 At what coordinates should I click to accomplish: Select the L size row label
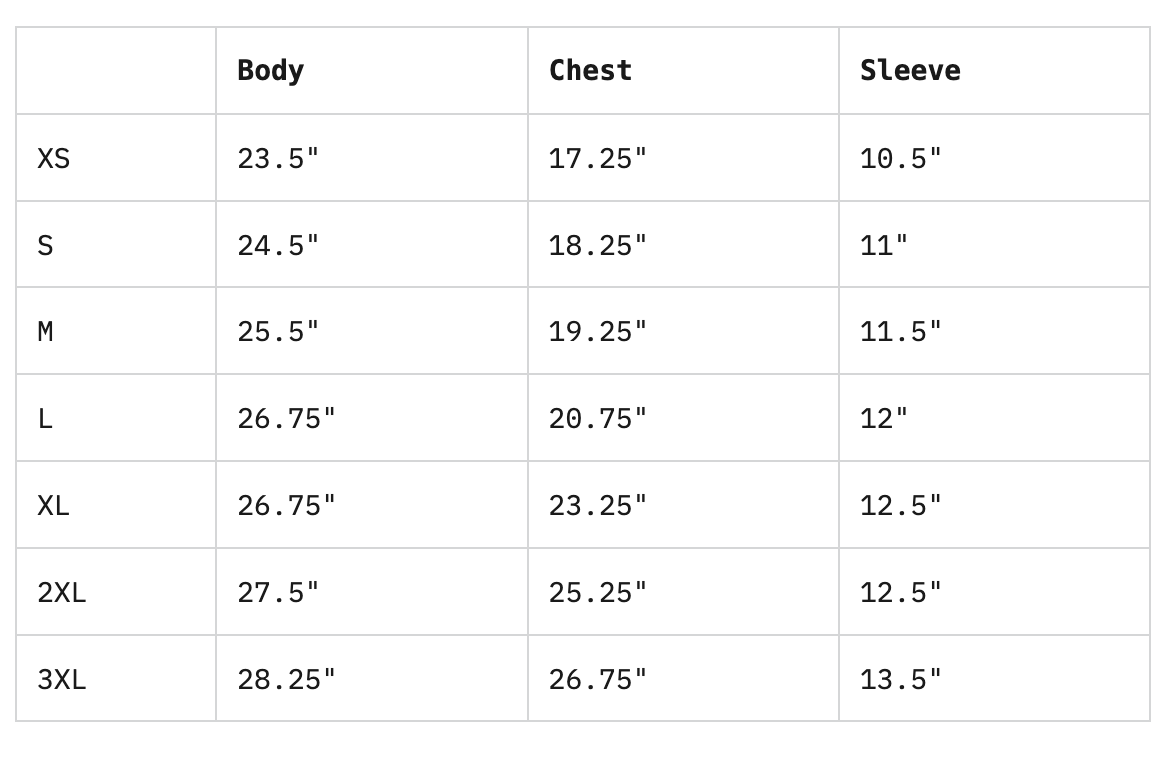pyautogui.click(x=46, y=419)
